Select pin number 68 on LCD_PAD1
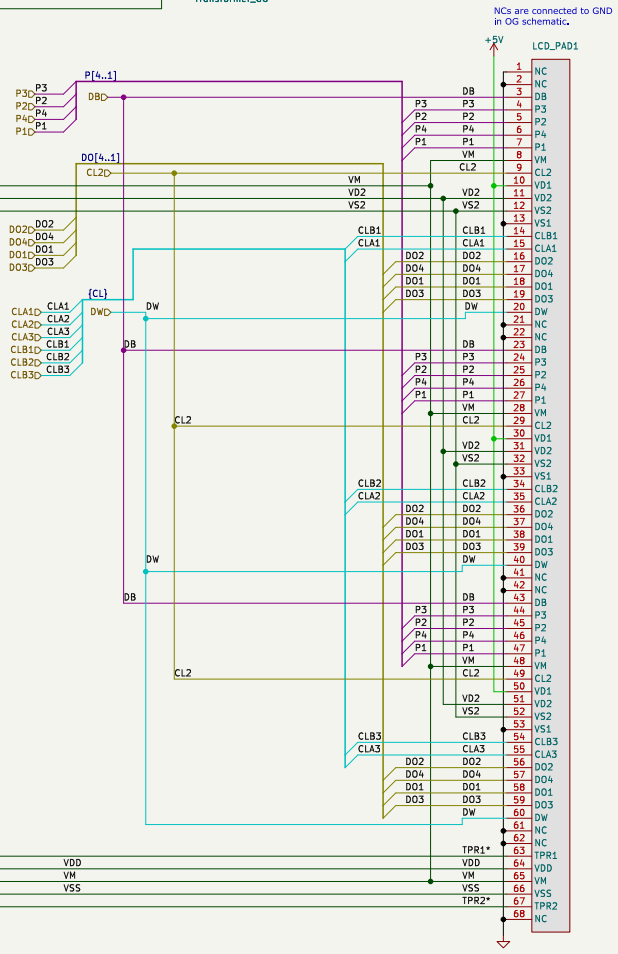The image size is (618, 954). [x=518, y=913]
